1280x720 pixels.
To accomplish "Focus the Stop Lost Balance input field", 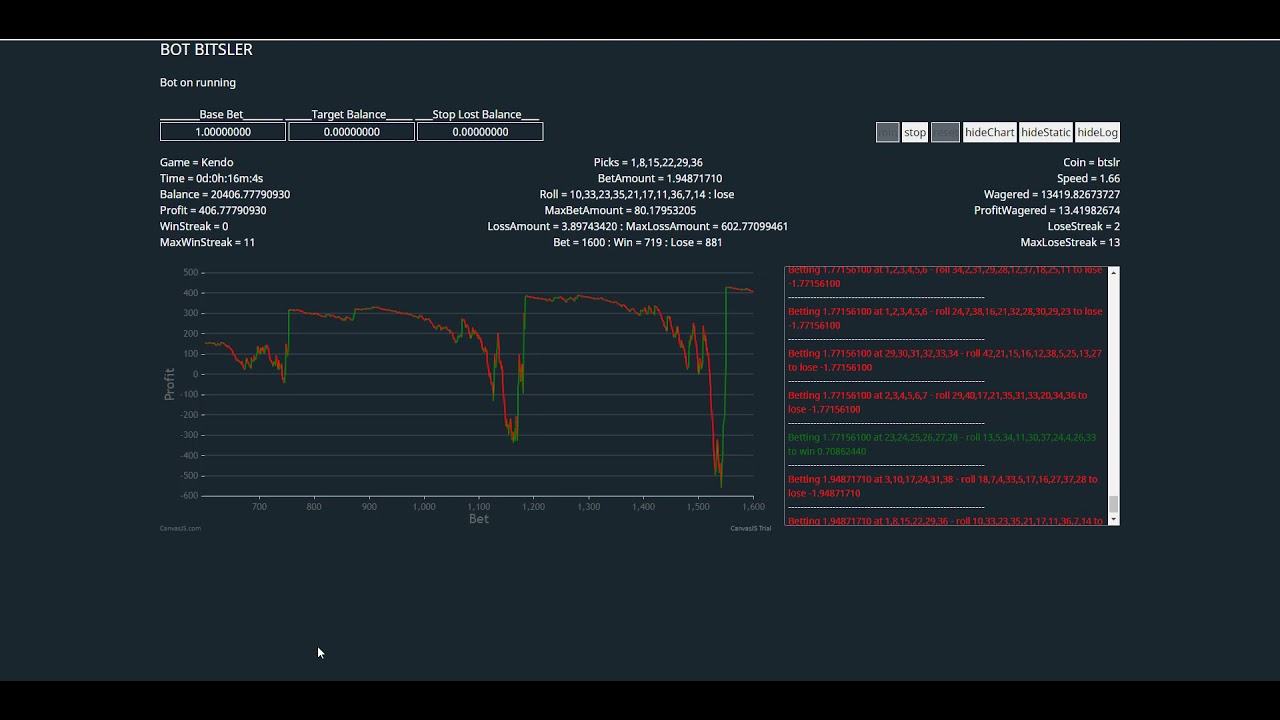I will point(480,132).
